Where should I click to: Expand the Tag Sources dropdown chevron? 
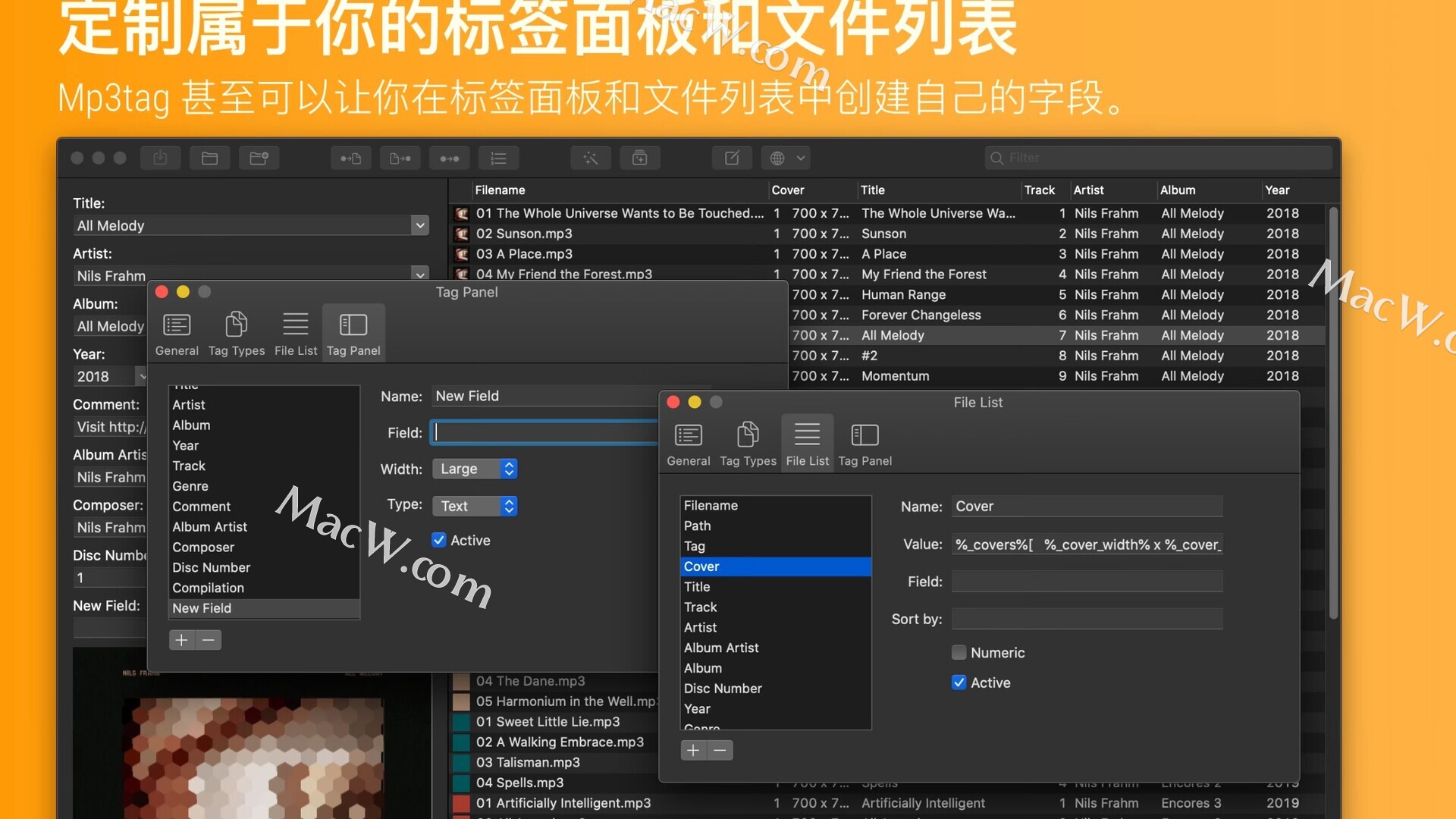point(800,158)
